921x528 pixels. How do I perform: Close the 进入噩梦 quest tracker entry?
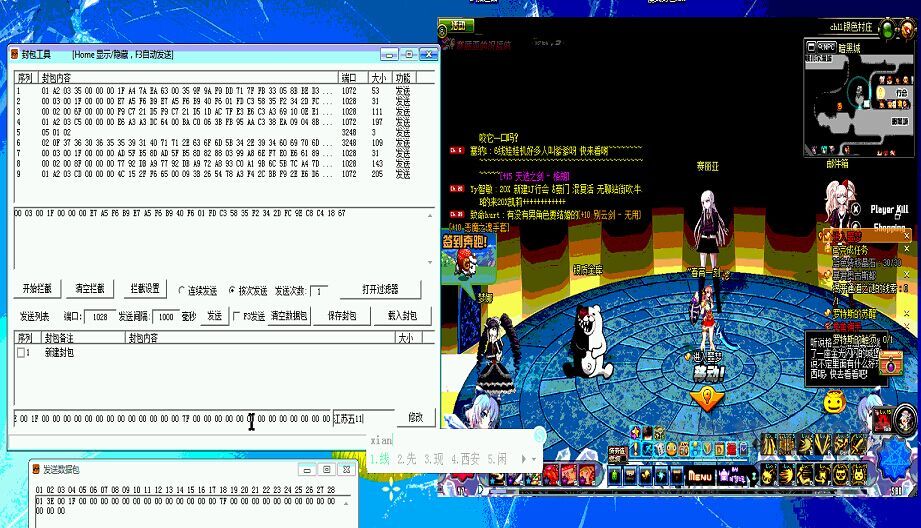[906, 236]
